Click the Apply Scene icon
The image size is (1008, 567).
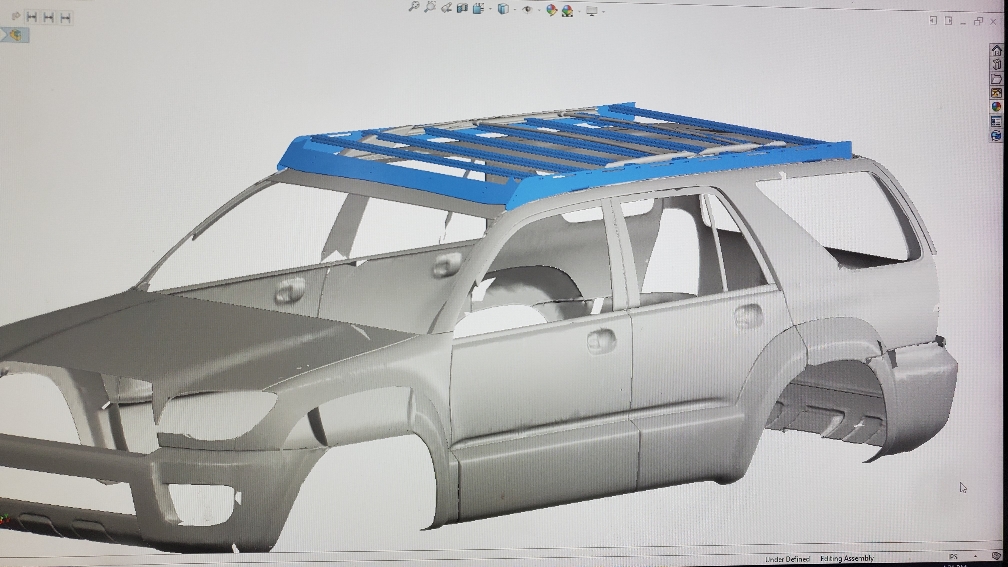click(x=568, y=10)
